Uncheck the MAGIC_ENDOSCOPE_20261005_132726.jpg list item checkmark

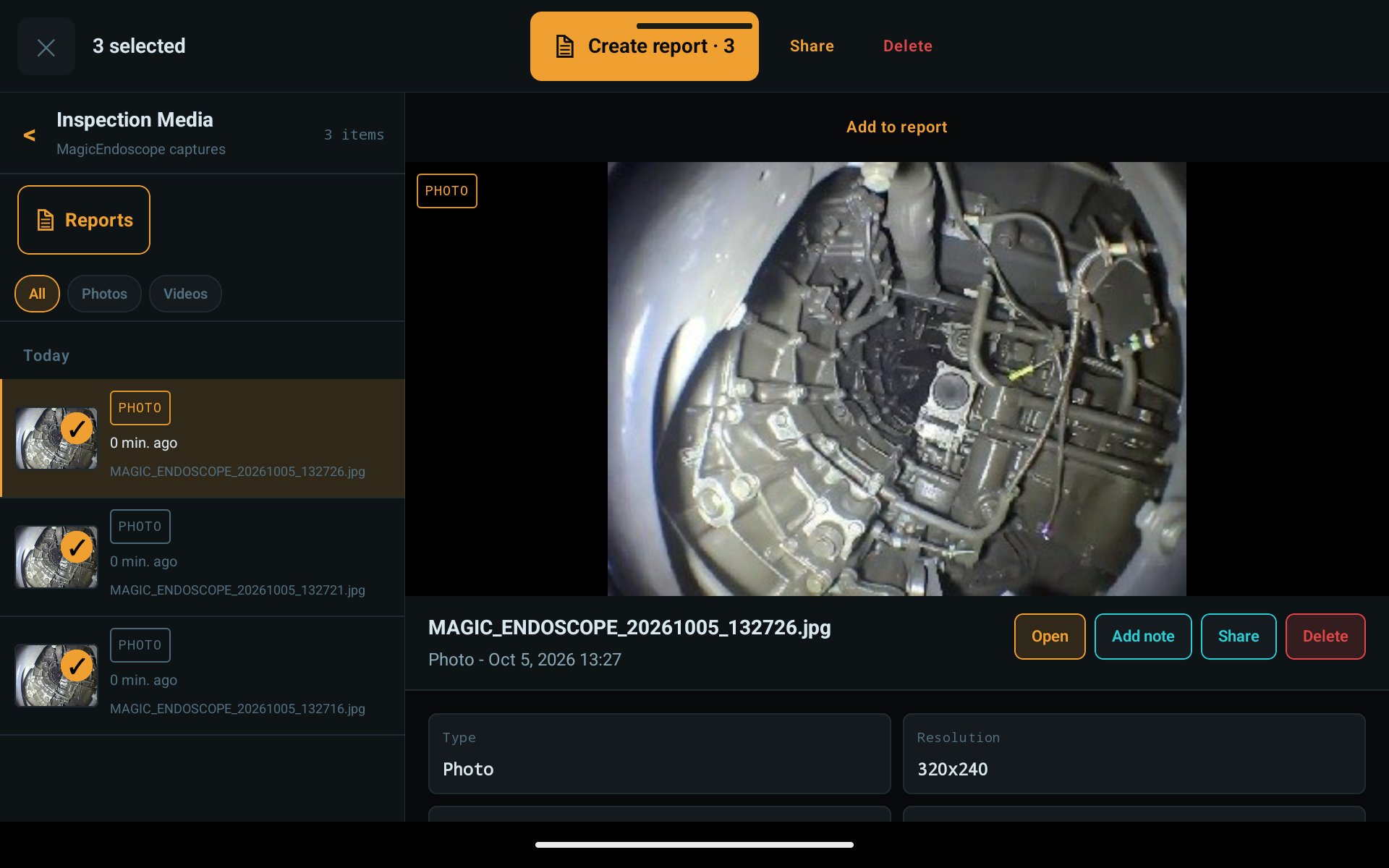pos(77,429)
